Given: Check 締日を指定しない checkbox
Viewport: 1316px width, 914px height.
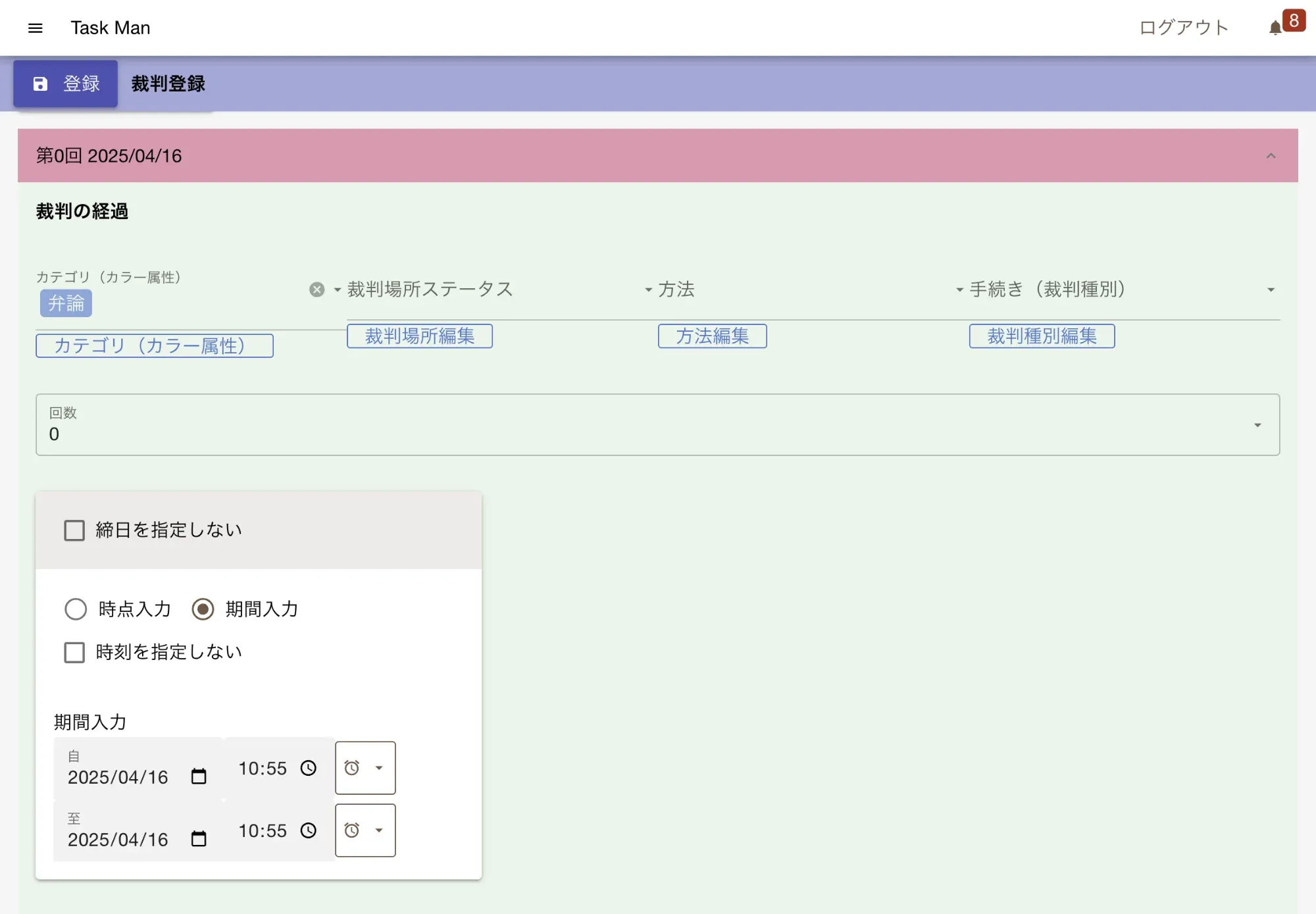Looking at the screenshot, I should [x=74, y=530].
